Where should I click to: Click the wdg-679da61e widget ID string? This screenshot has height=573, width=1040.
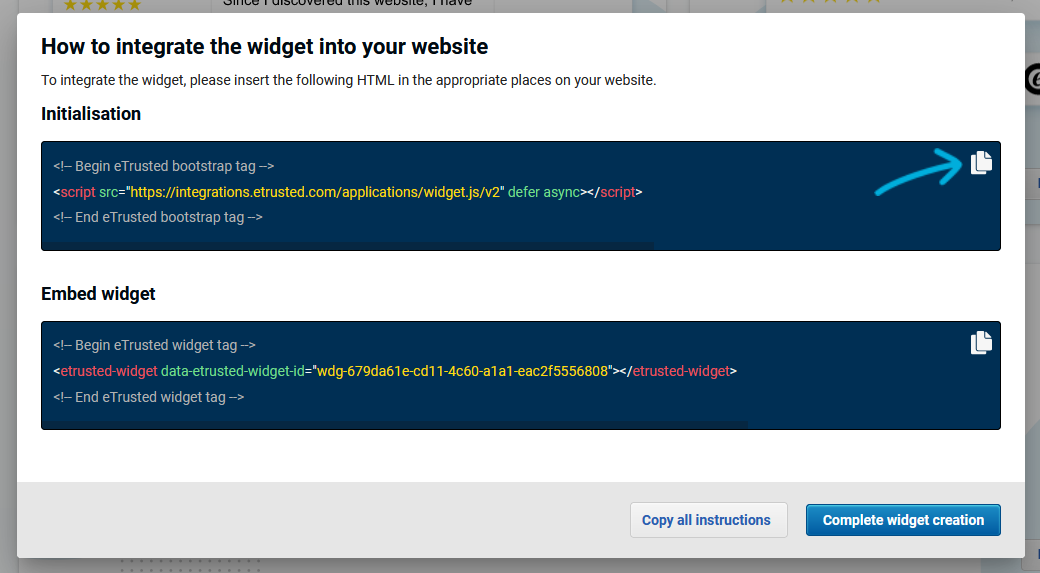point(462,371)
